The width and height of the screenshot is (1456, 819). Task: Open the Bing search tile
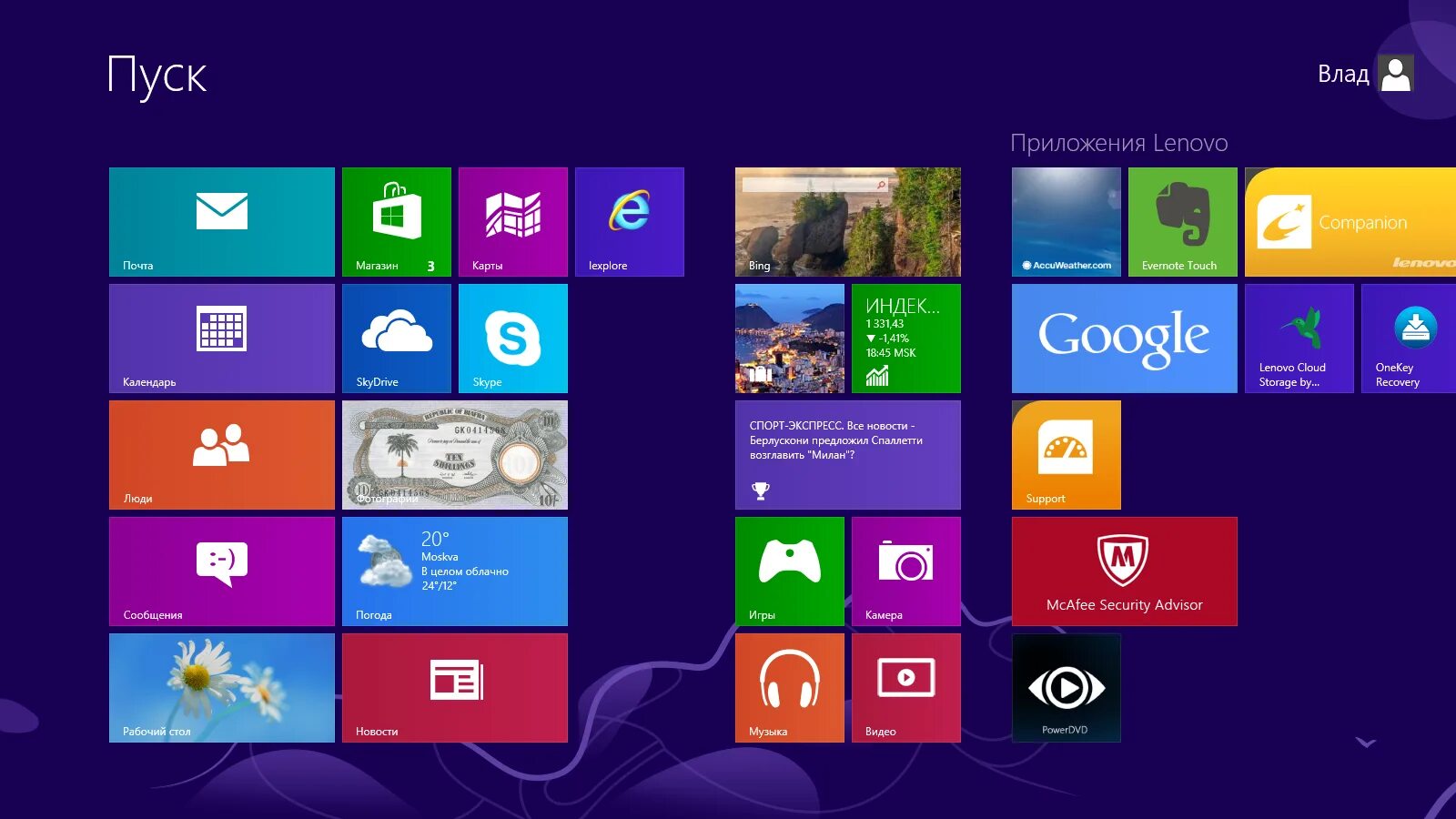848,222
